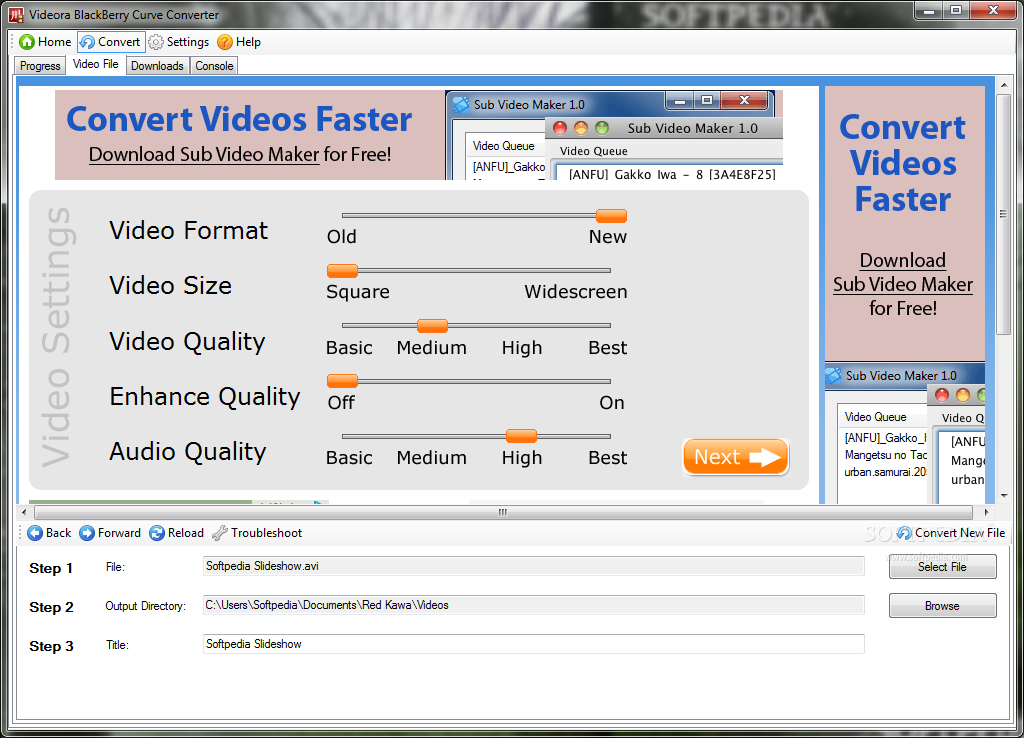
Task: Click the orange Next button
Action: [735, 457]
